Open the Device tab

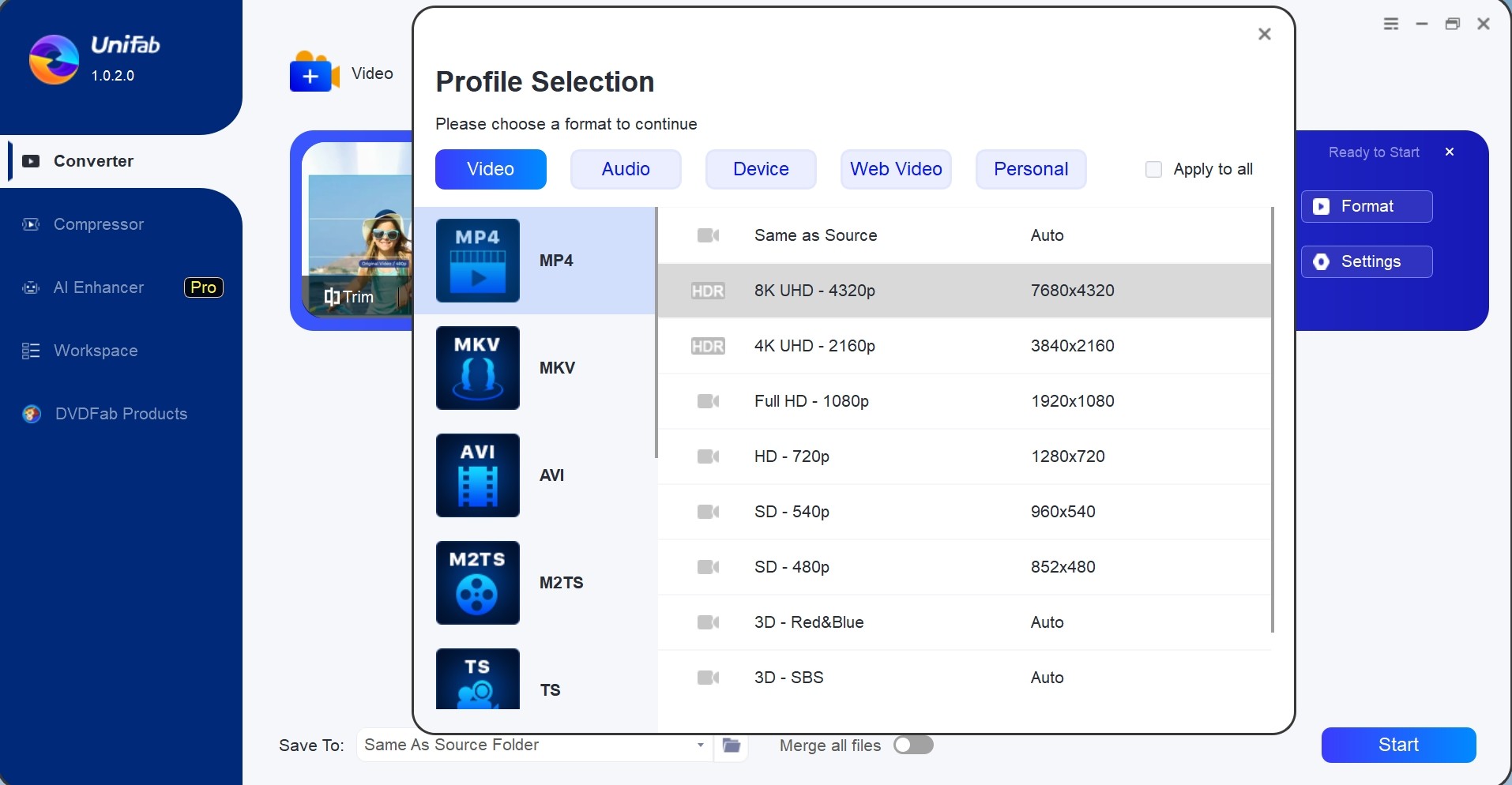coord(761,170)
